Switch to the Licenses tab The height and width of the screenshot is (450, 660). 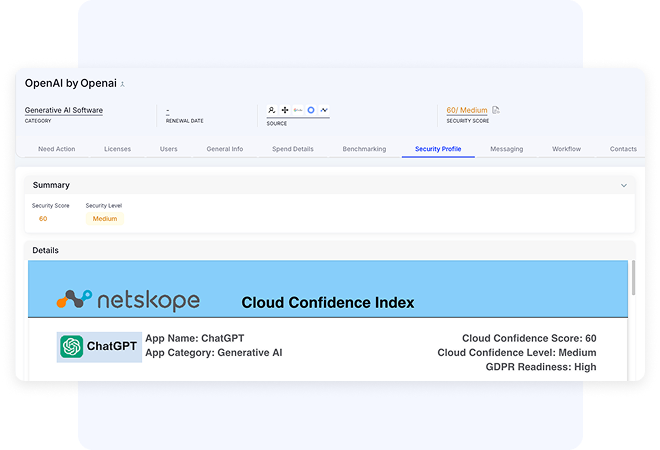[x=117, y=149]
